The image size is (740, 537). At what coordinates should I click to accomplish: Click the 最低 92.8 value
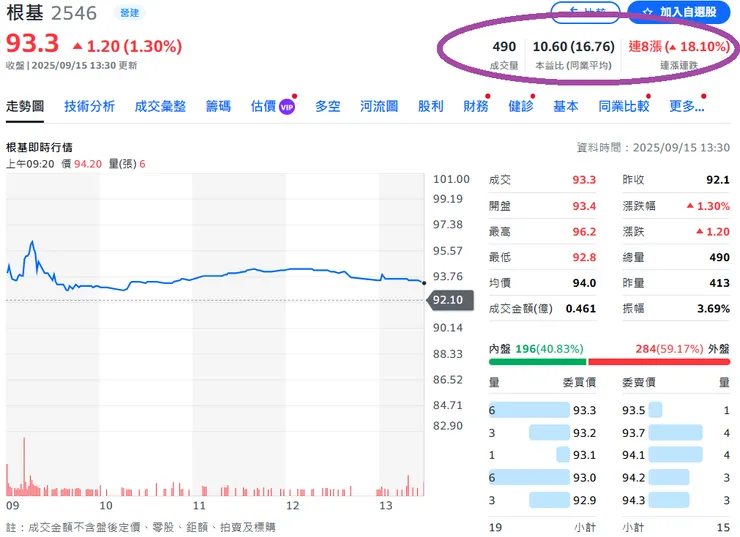[584, 257]
